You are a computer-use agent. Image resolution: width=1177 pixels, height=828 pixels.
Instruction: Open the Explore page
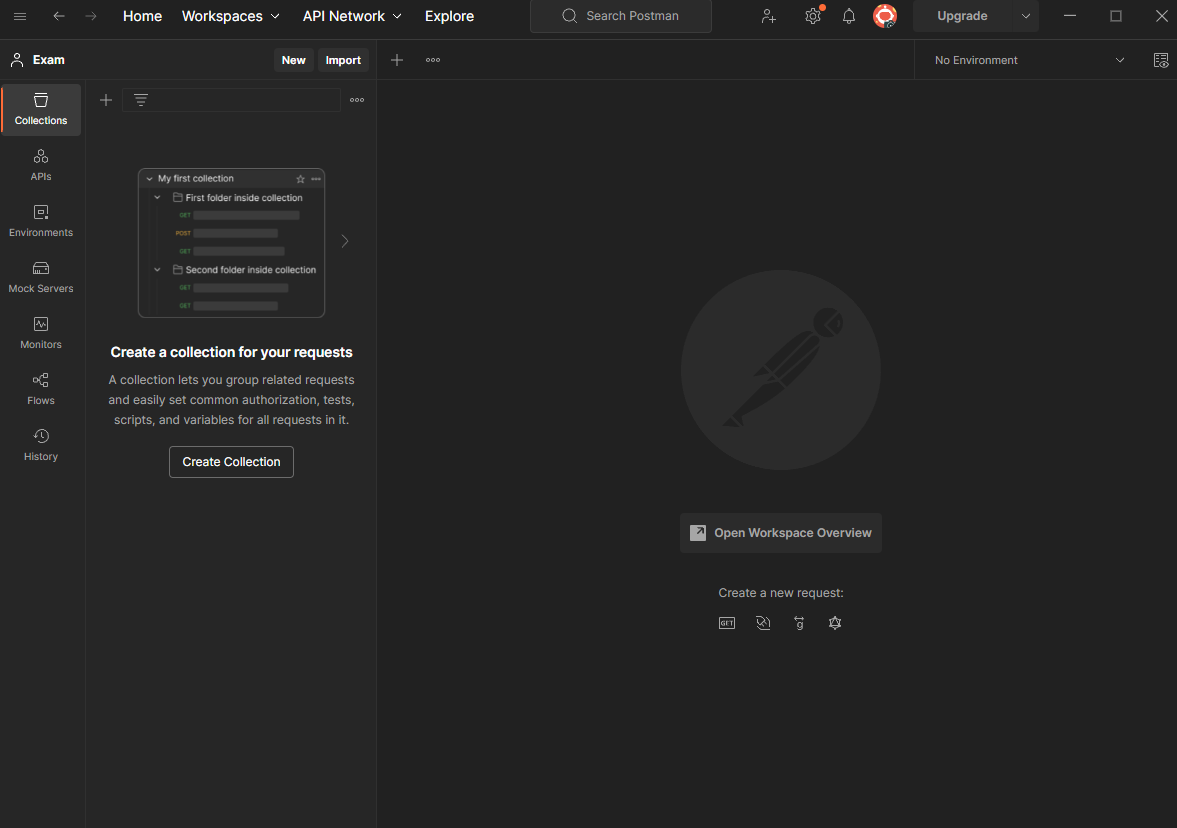coord(449,16)
